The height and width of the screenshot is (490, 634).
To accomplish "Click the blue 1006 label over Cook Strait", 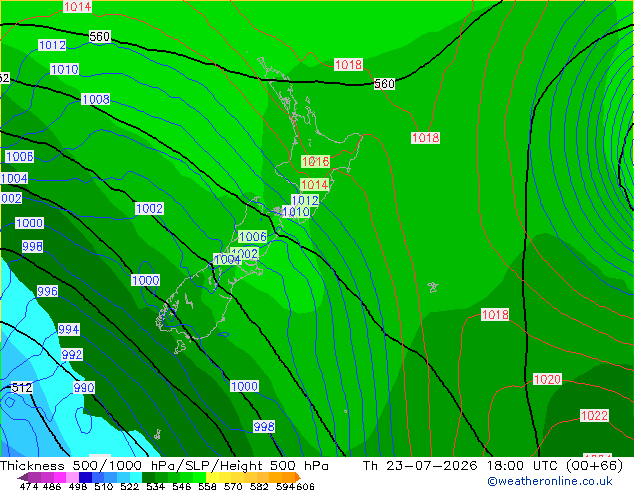I will (253, 237).
